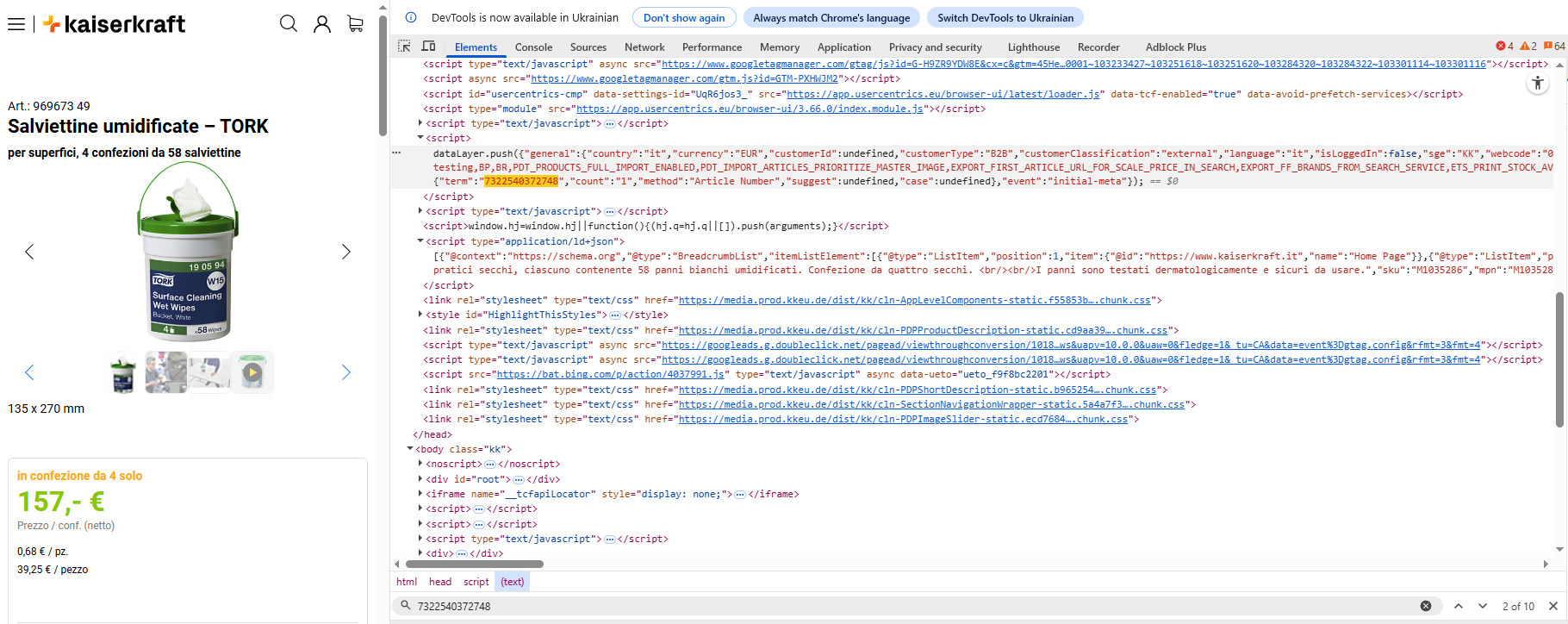The image size is (1568, 624).
Task: Open the Application tab
Action: [x=844, y=47]
